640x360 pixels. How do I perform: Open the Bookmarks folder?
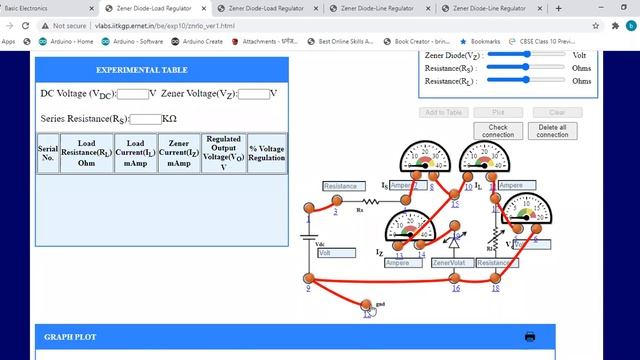pyautogui.click(x=480, y=41)
